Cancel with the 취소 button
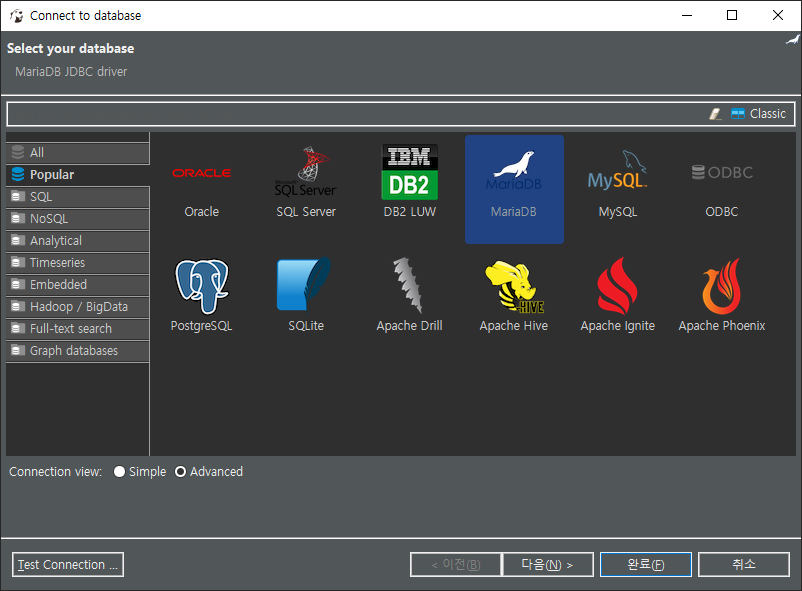802x591 pixels. click(744, 564)
